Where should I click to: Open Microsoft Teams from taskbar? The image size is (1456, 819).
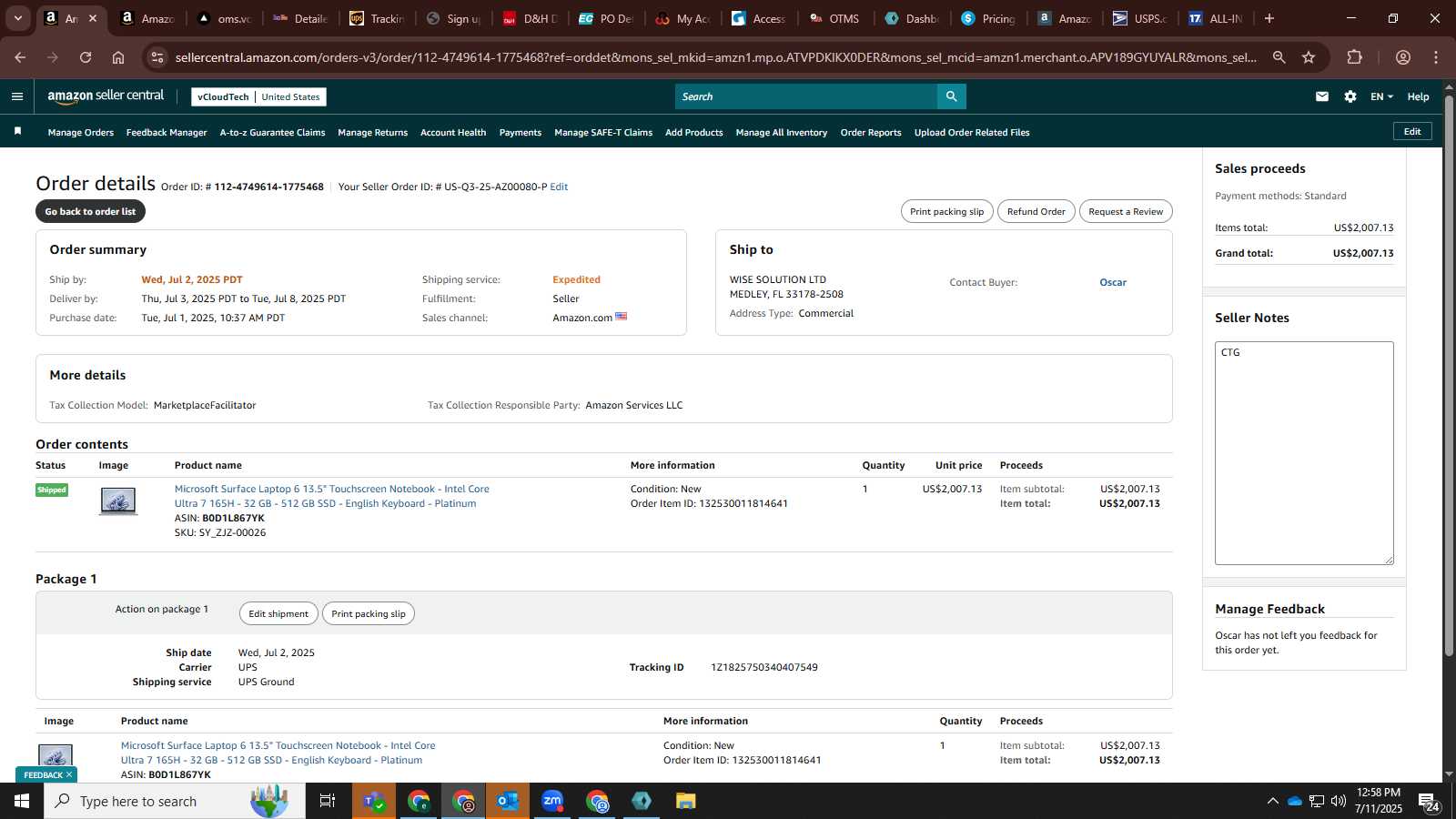click(373, 801)
